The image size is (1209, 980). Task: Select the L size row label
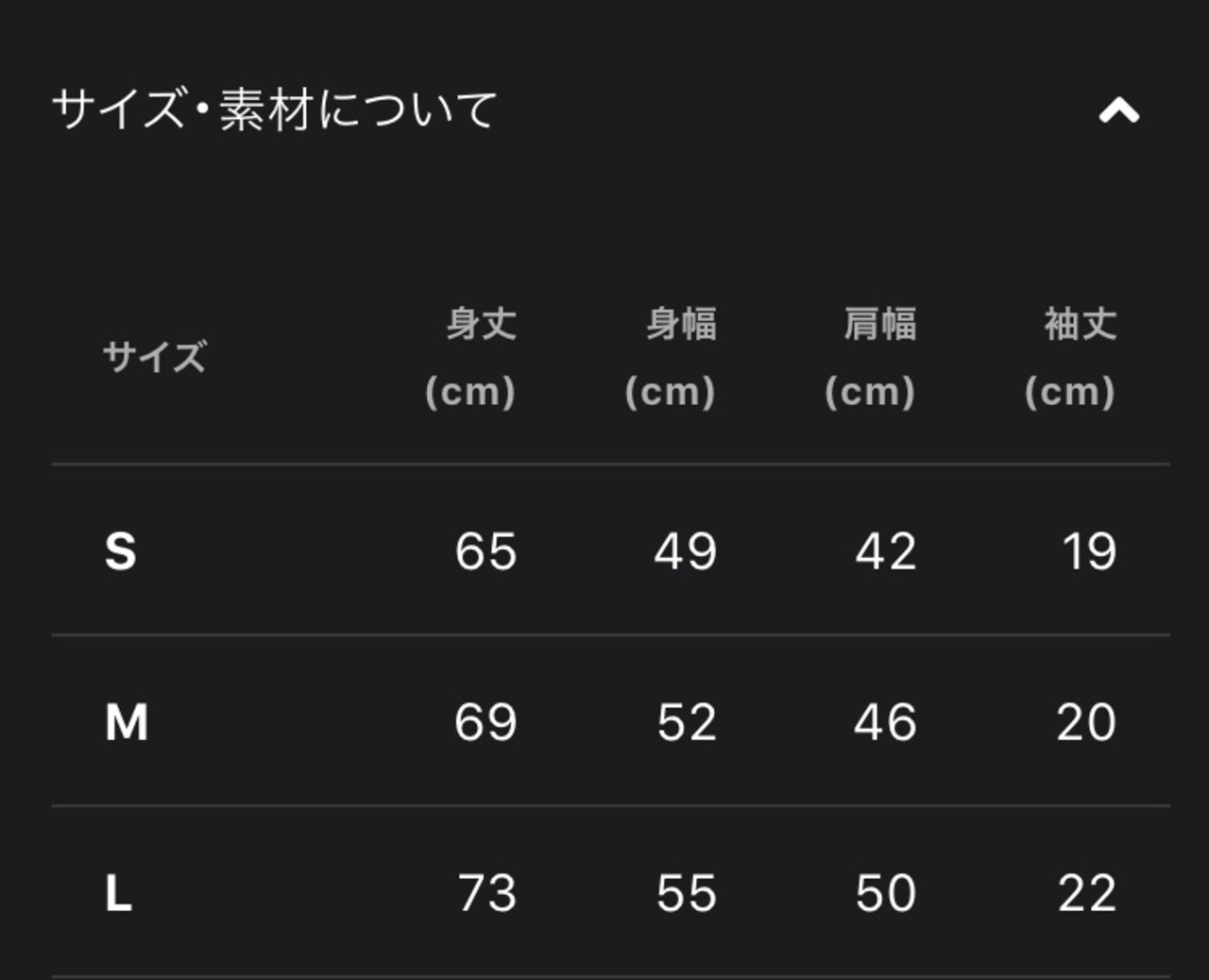(118, 893)
